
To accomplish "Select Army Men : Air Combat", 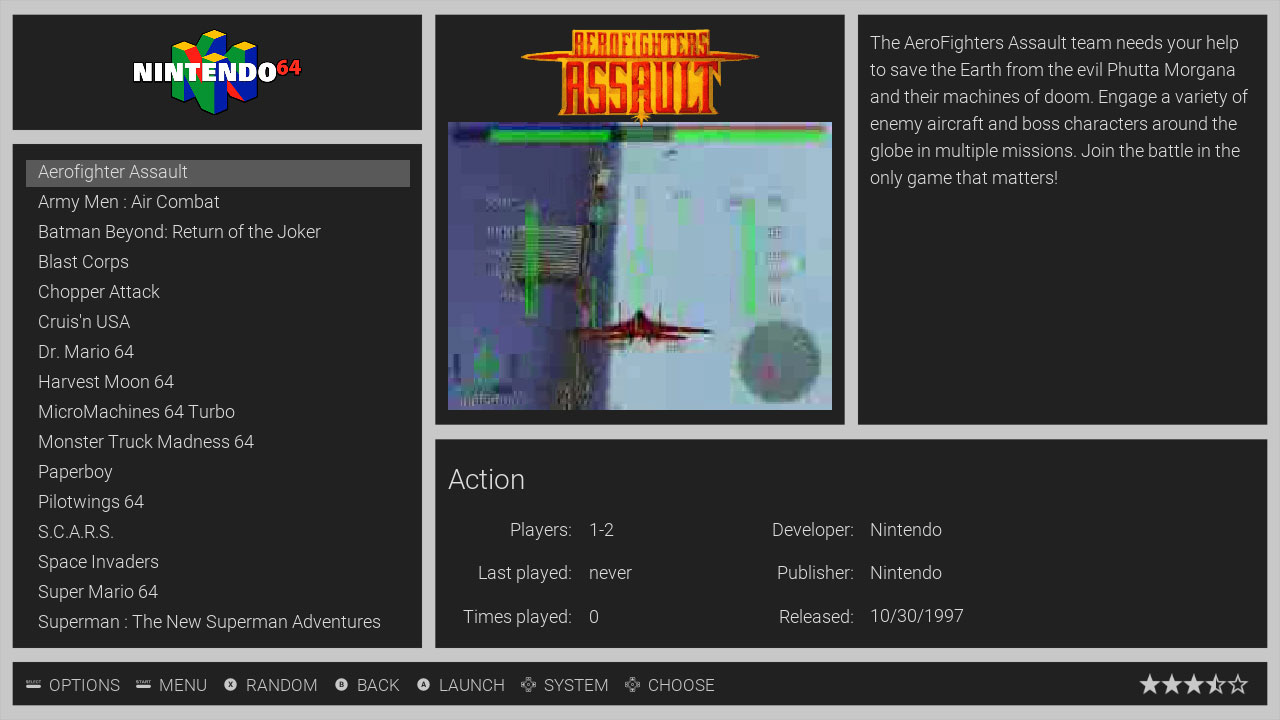I will click(218, 202).
